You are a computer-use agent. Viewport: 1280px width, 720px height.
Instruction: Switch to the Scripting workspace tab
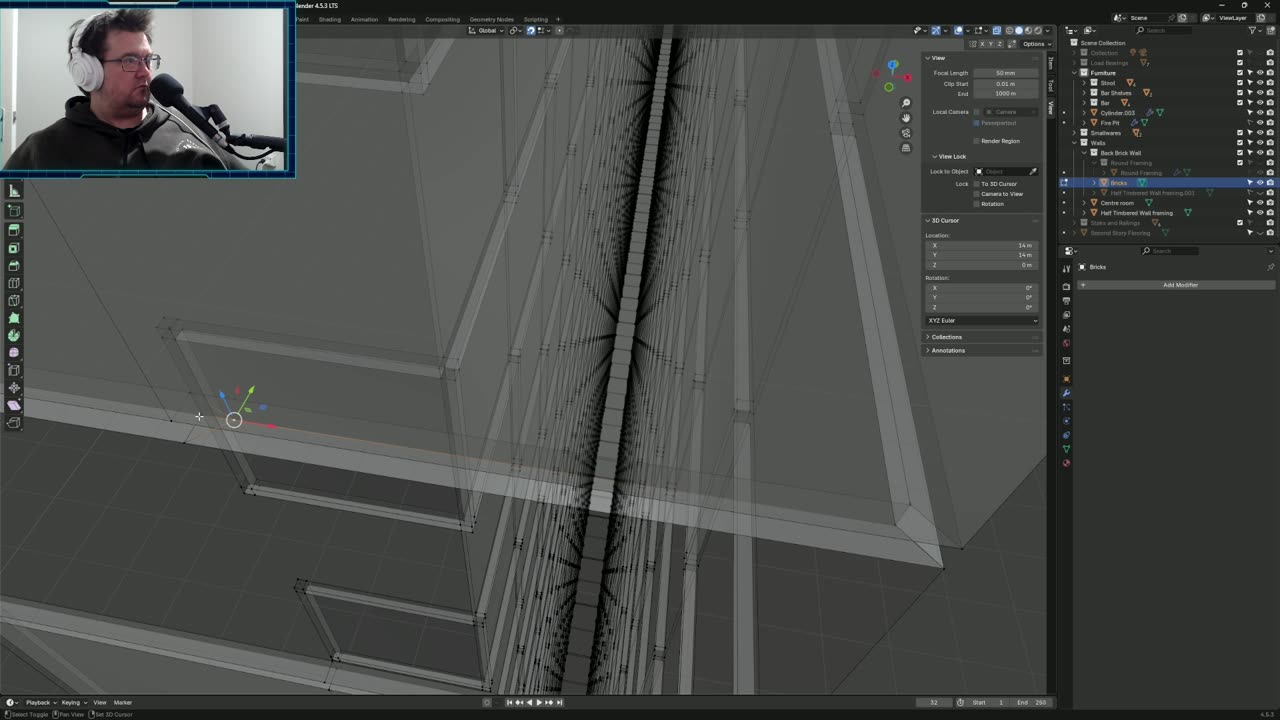pyautogui.click(x=536, y=19)
